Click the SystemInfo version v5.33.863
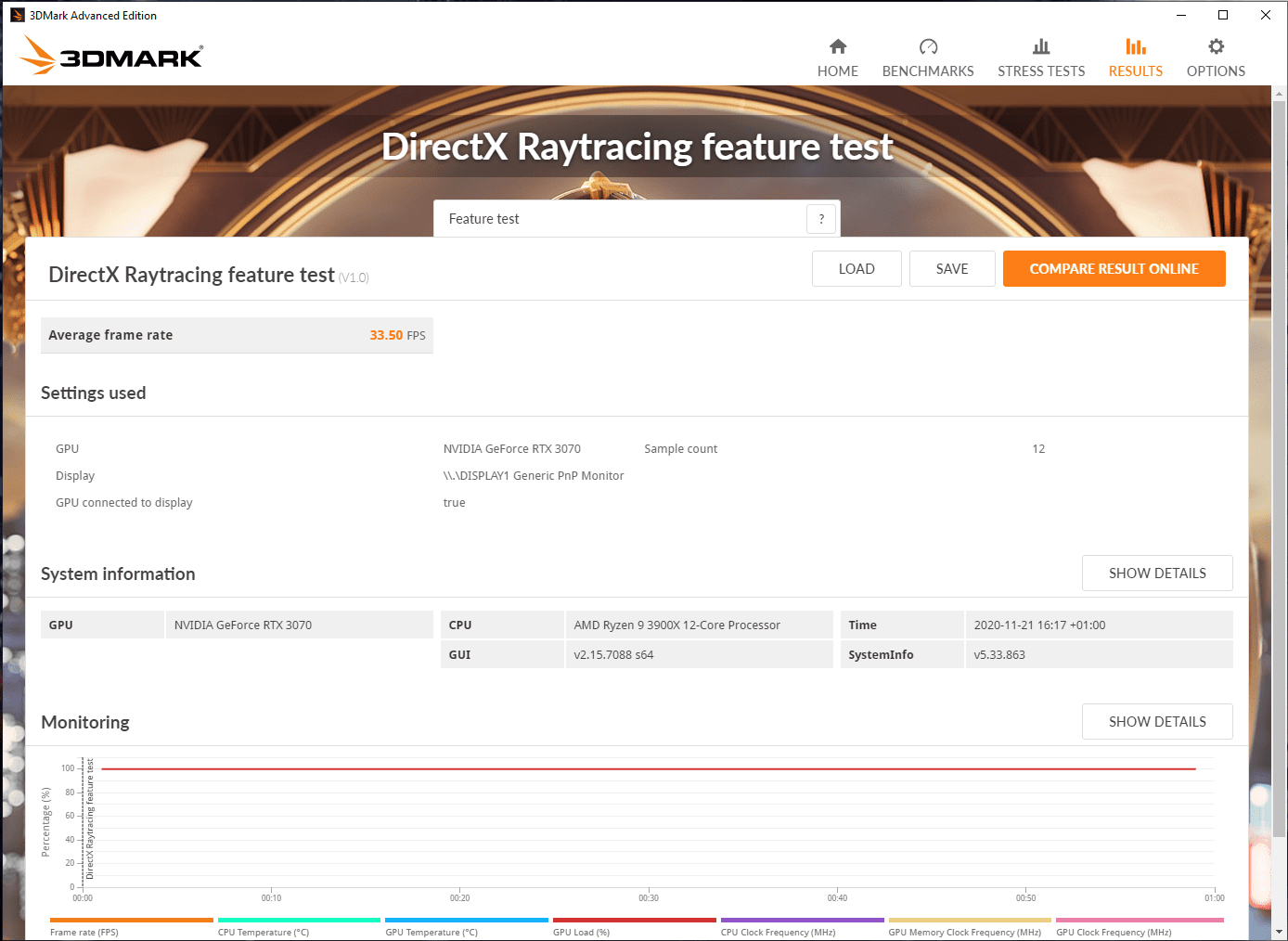This screenshot has height=941, width=1288. (x=1099, y=655)
